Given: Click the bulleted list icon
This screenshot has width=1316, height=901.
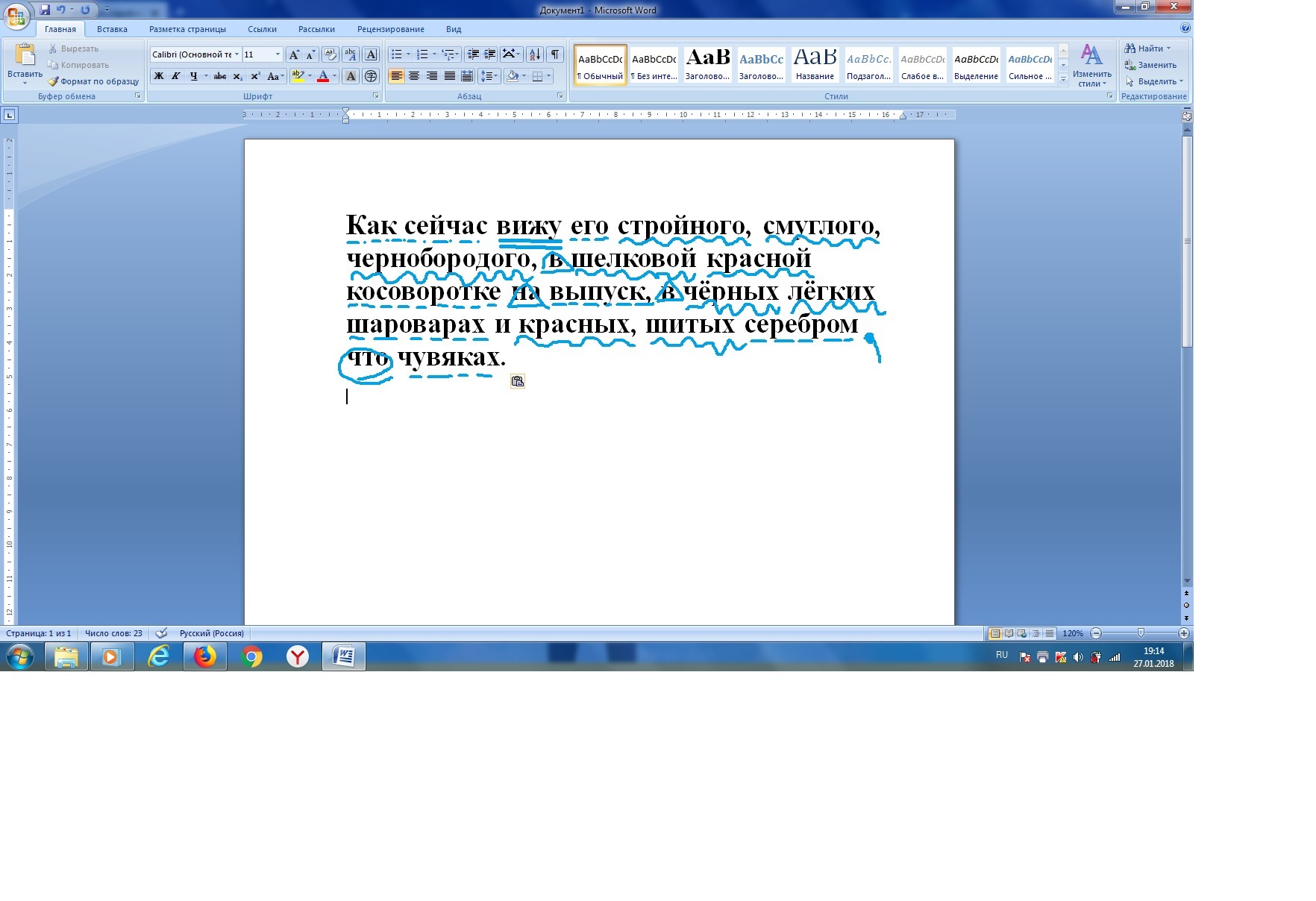Looking at the screenshot, I should pyautogui.click(x=397, y=54).
